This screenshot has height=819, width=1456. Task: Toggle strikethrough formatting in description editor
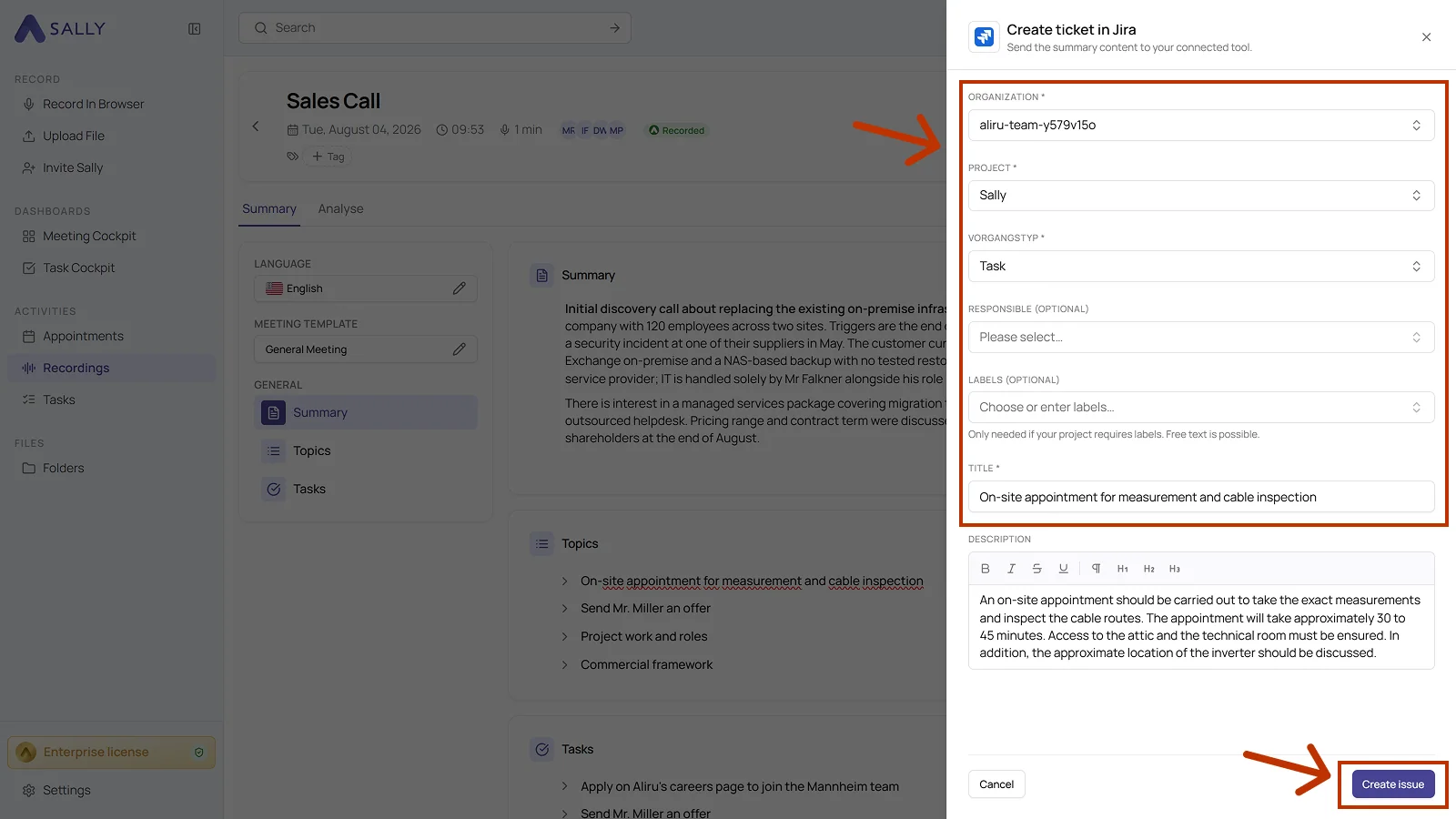1036,569
